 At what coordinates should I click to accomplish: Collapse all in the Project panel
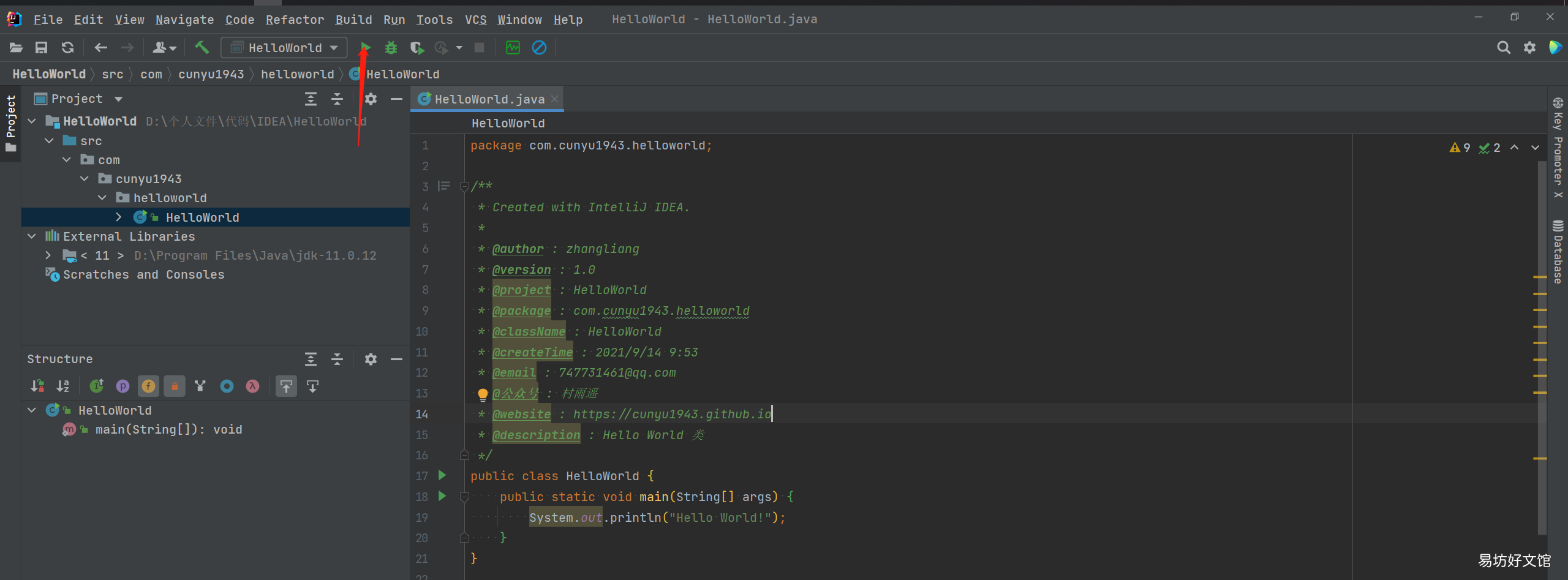[x=337, y=99]
